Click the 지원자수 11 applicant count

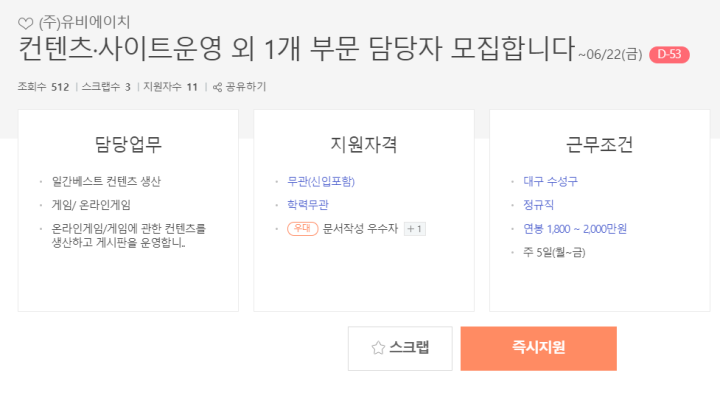pyautogui.click(x=170, y=87)
